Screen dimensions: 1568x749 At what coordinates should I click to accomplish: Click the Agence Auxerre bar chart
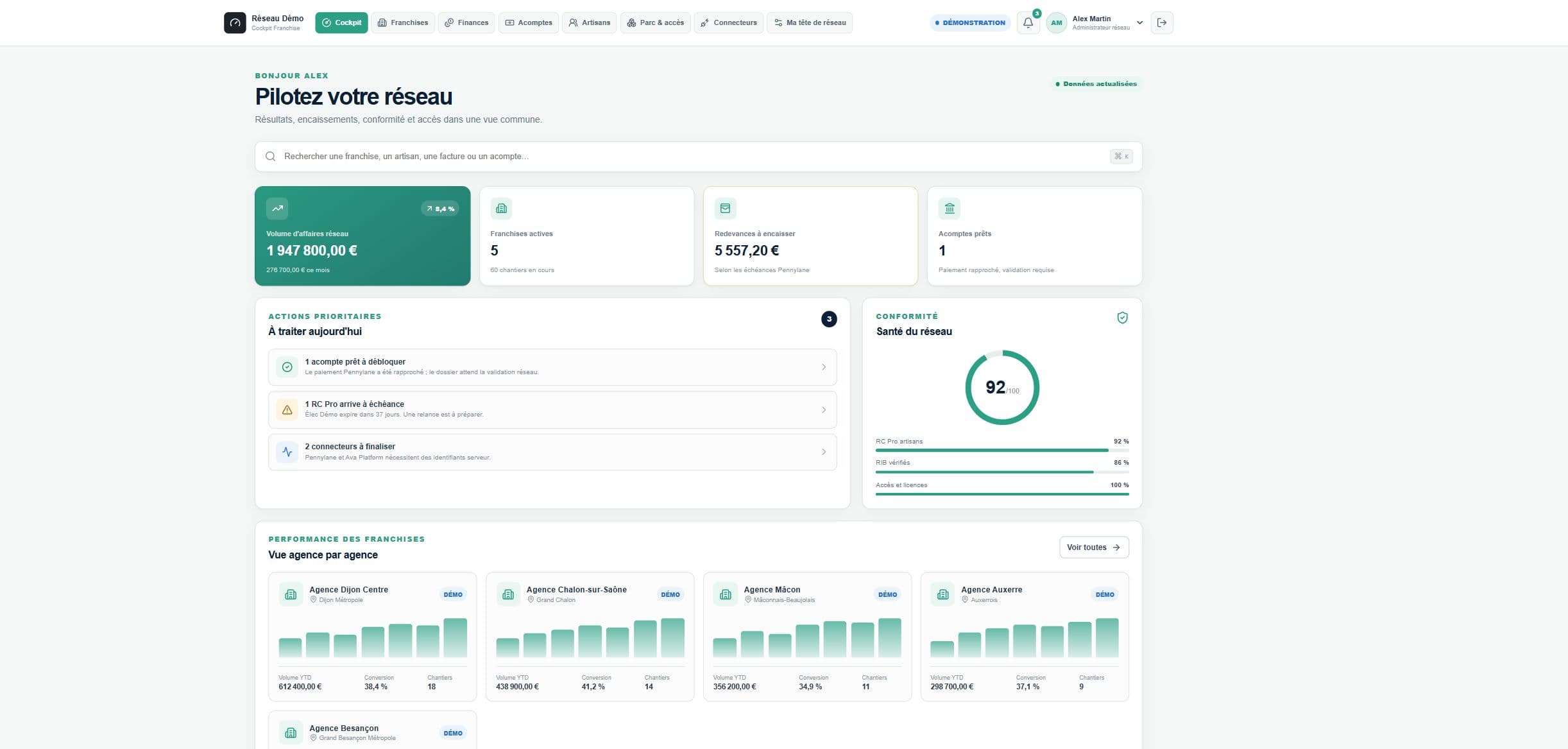coord(1025,637)
